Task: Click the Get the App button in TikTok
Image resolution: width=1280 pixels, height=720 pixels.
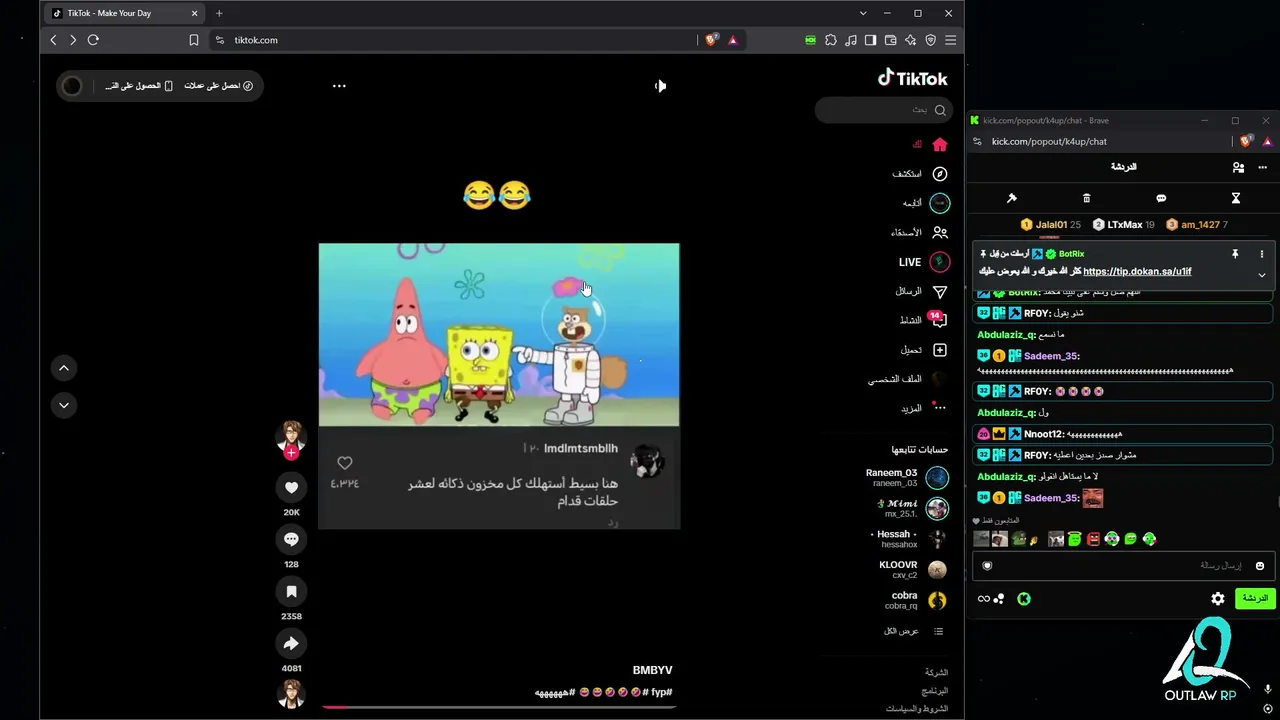Action: click(139, 86)
